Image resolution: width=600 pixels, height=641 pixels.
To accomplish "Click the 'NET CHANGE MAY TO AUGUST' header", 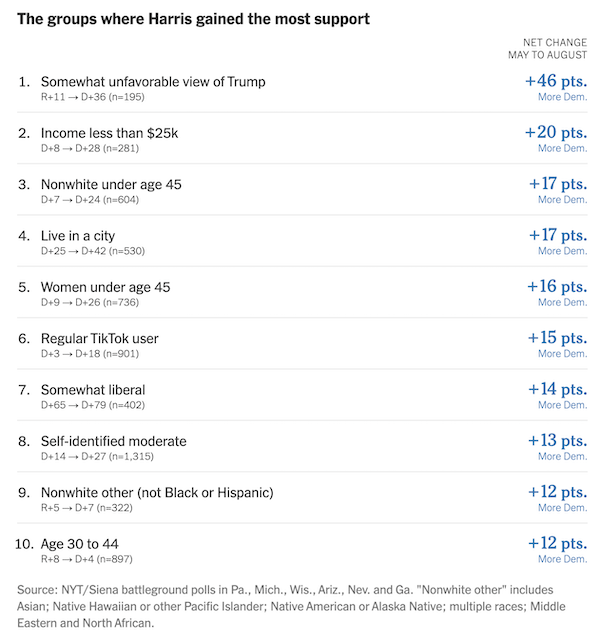I will click(547, 49).
